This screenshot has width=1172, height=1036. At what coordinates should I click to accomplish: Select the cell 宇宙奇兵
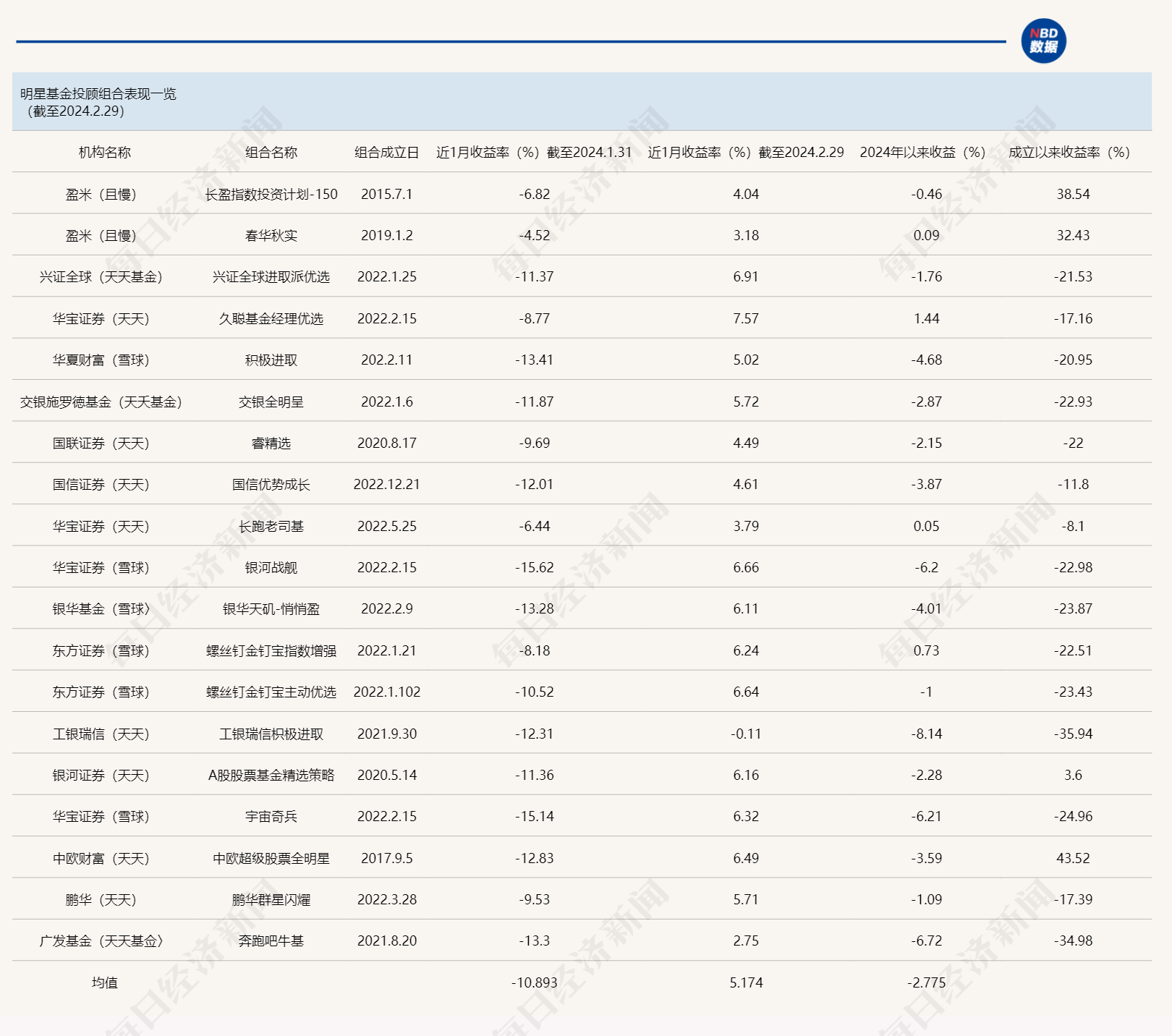(x=271, y=817)
